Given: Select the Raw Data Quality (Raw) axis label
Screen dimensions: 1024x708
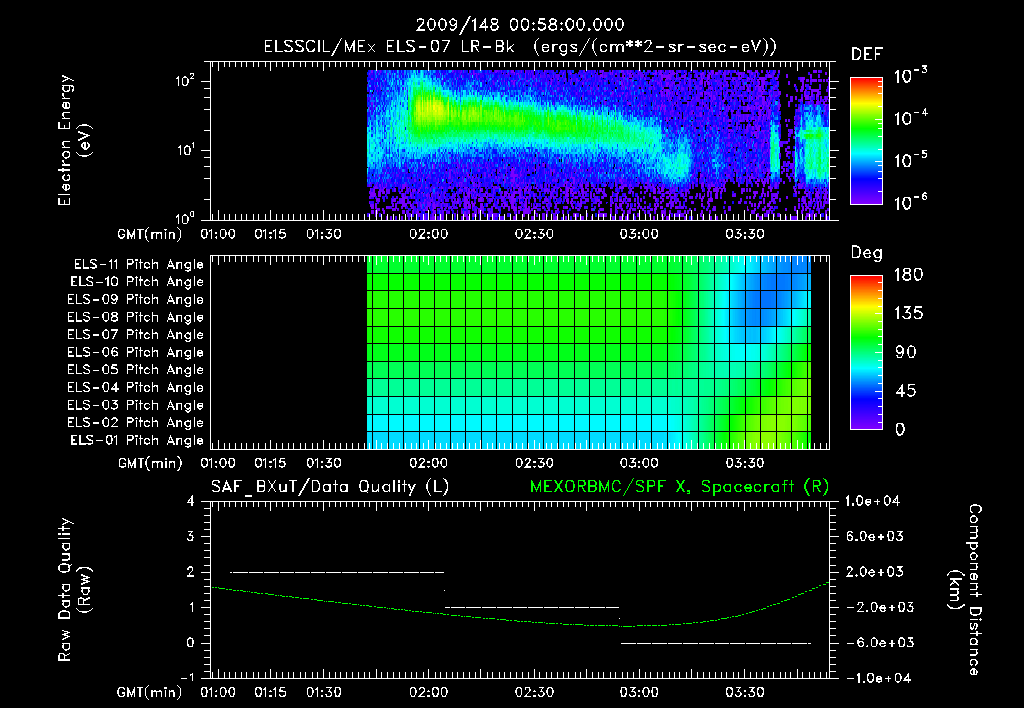Looking at the screenshot, I should pyautogui.click(x=74, y=590).
